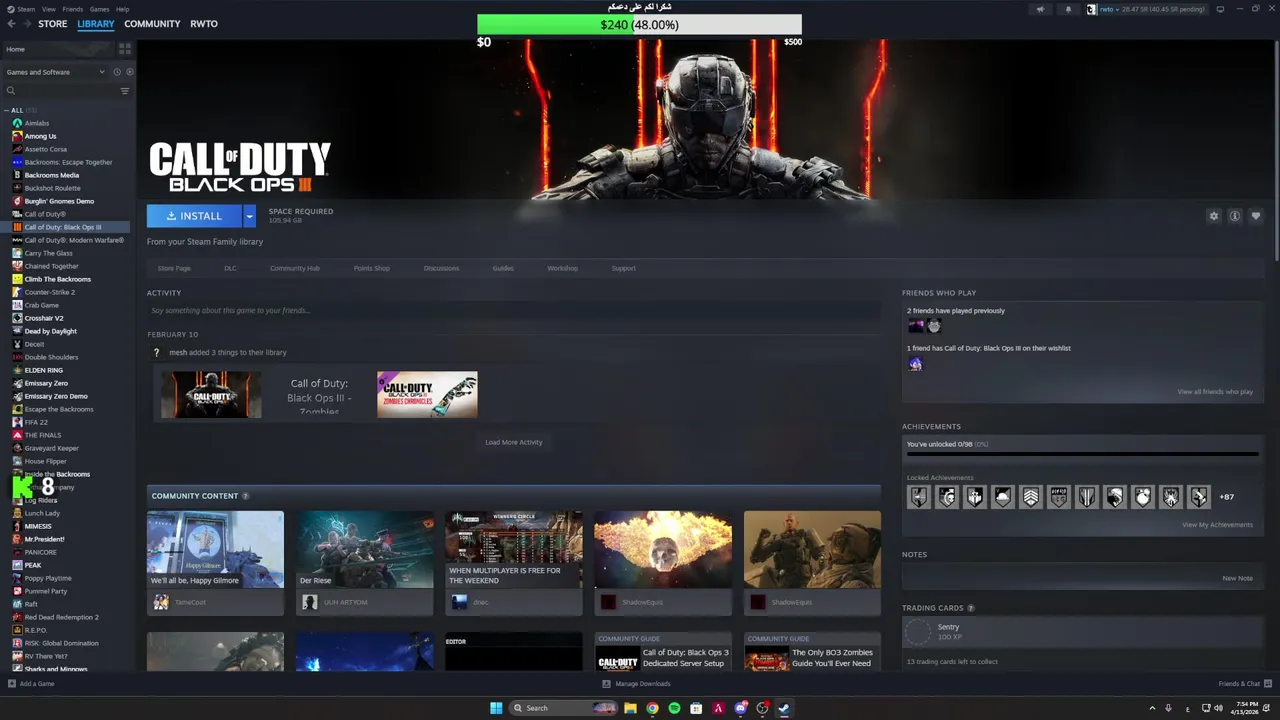Click the achievements progress bar
Viewport: 1280px width, 720px height.
[1083, 454]
